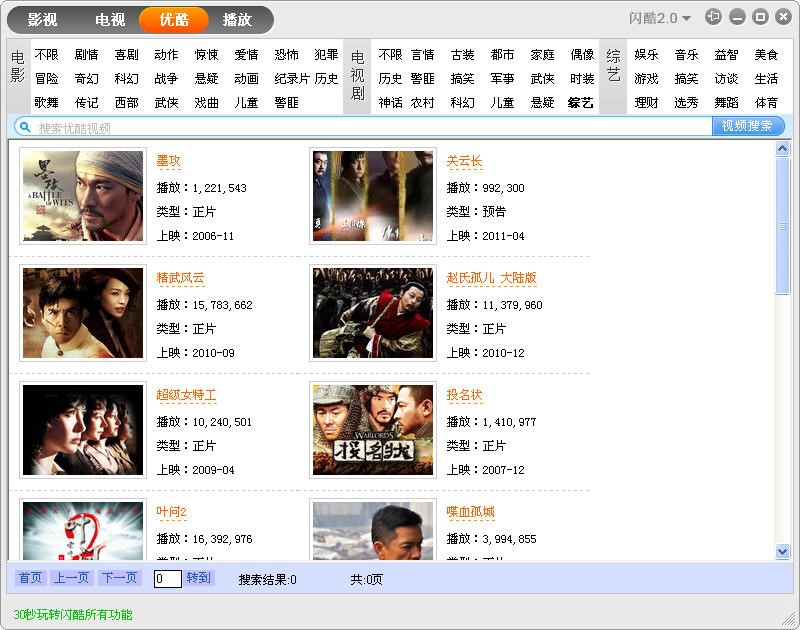Select the 偶像 TV drama genre

(x=582, y=55)
